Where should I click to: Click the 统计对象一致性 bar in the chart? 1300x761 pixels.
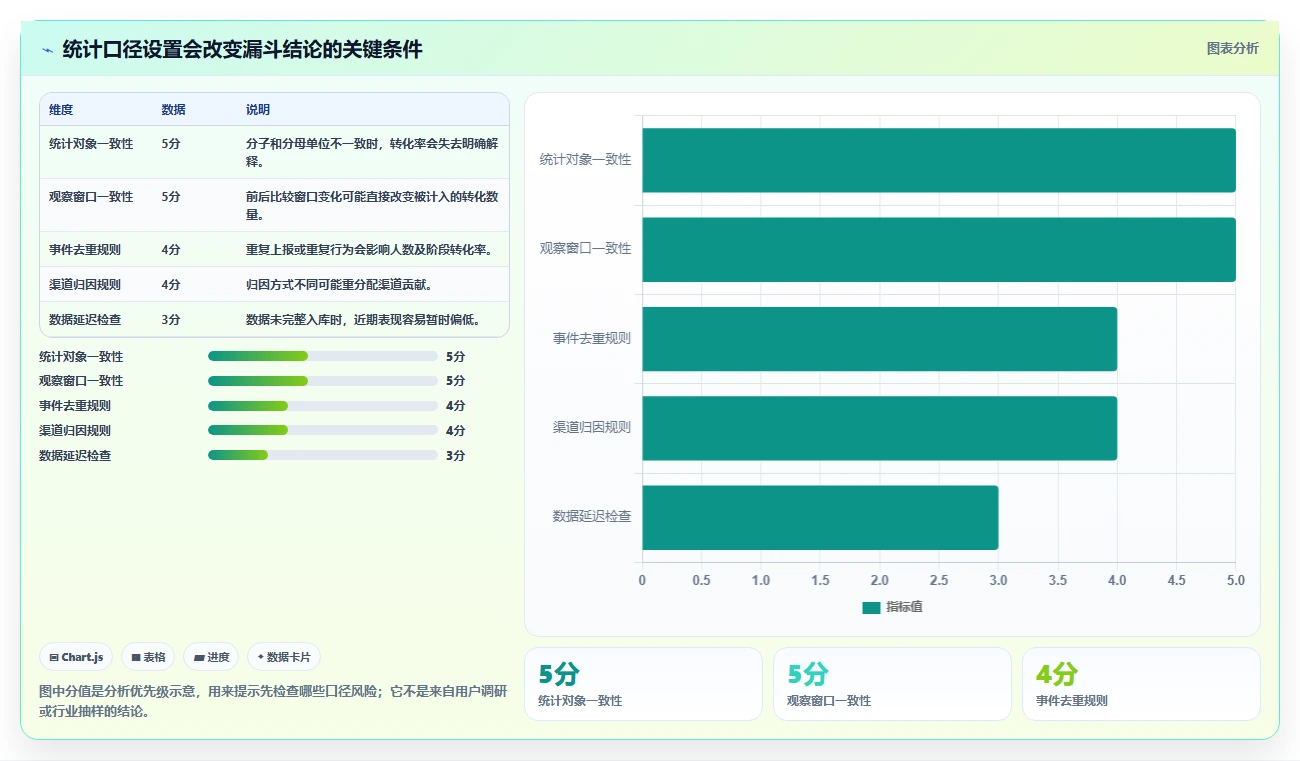pyautogui.click(x=939, y=160)
